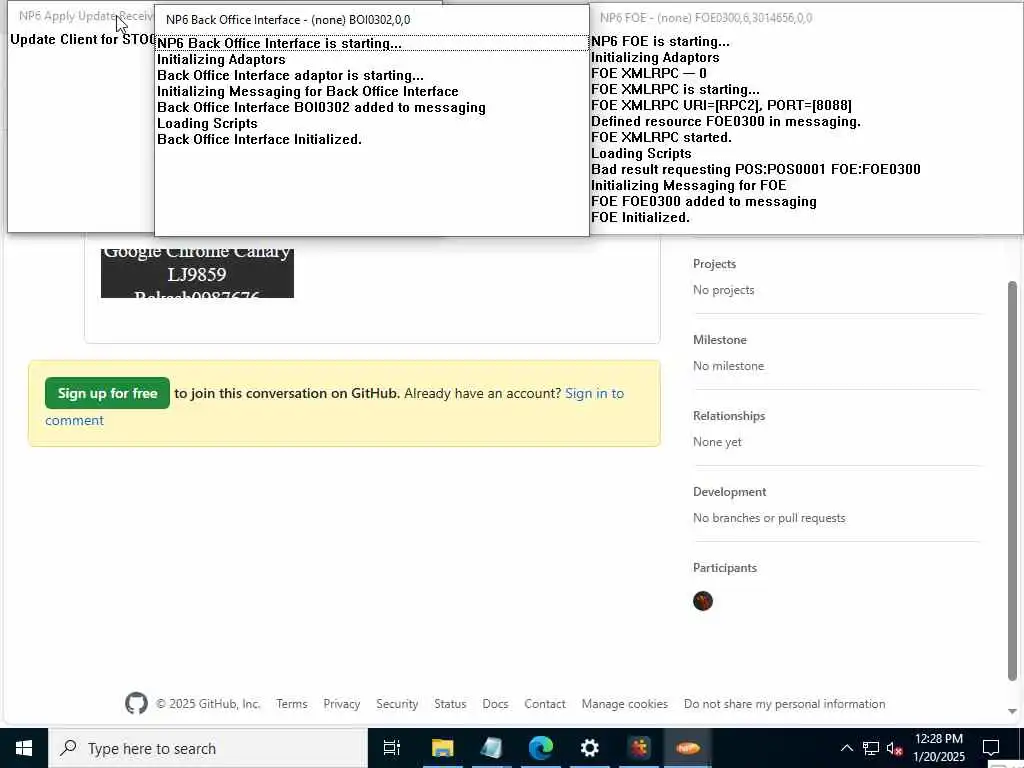This screenshot has height=768, width=1024.
Task: Open the Status footer link
Action: (450, 703)
